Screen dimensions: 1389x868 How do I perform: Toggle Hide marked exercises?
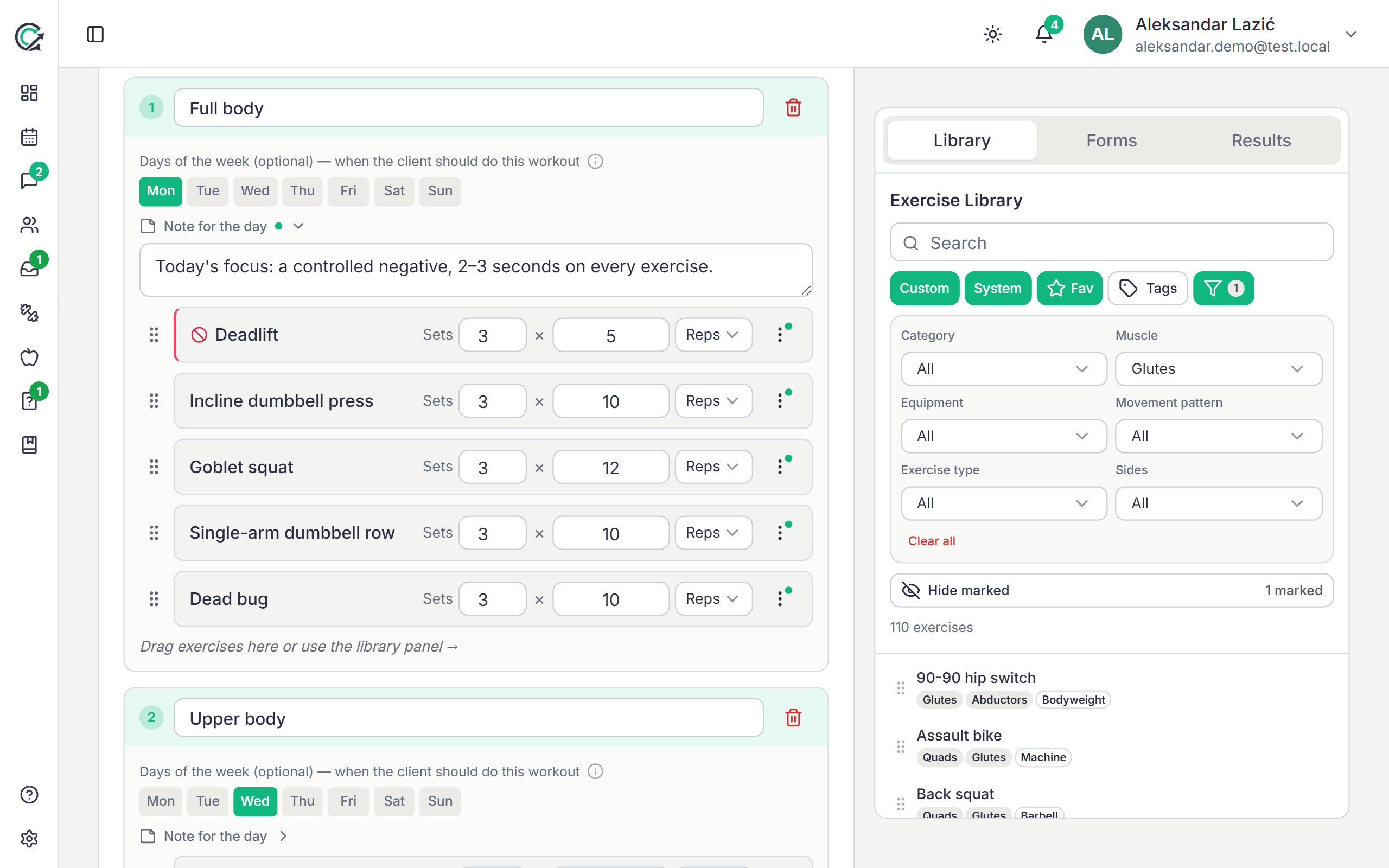coord(1111,590)
